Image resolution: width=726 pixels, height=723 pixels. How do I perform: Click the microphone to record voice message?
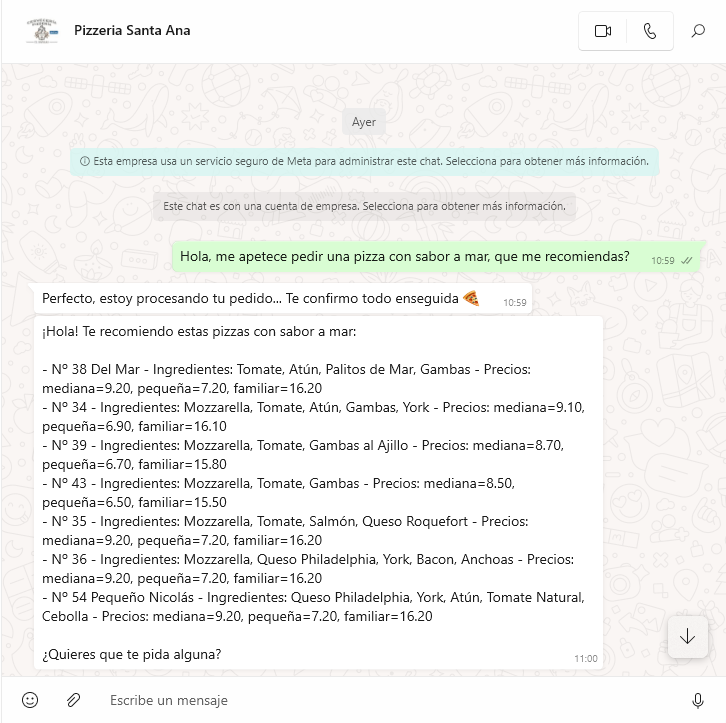coord(697,700)
